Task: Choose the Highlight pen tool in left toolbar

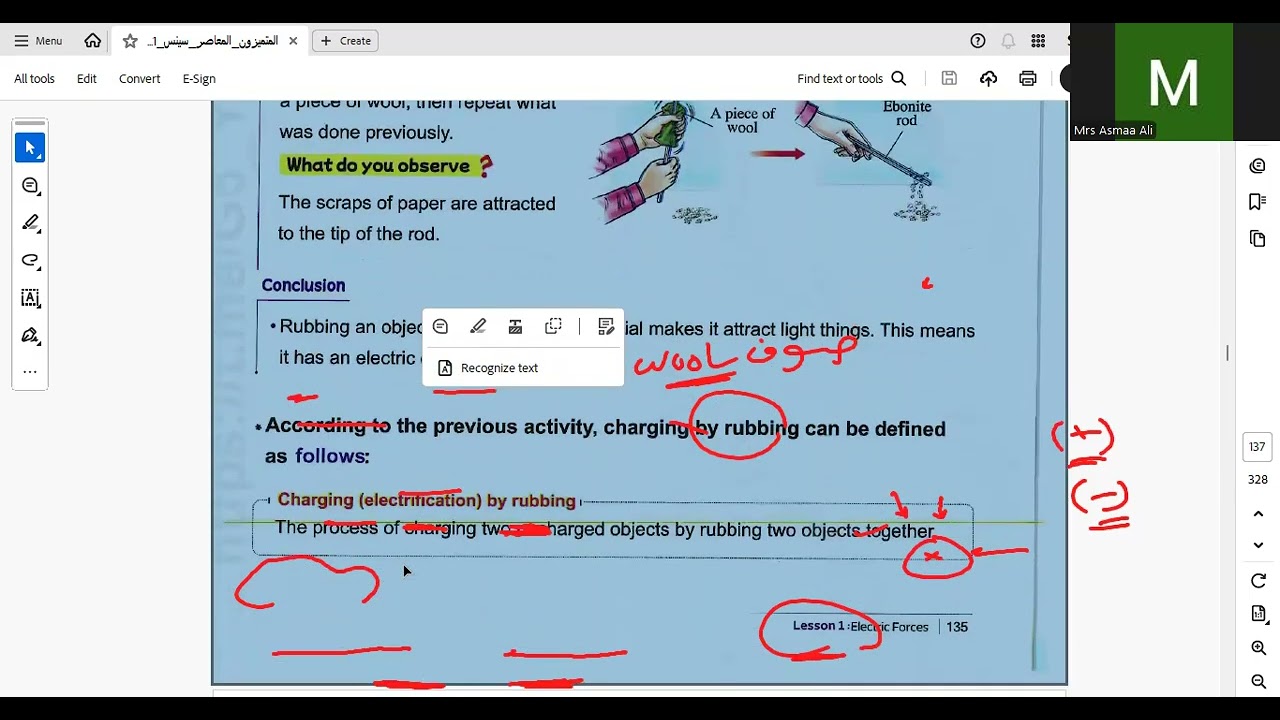Action: pyautogui.click(x=30, y=223)
